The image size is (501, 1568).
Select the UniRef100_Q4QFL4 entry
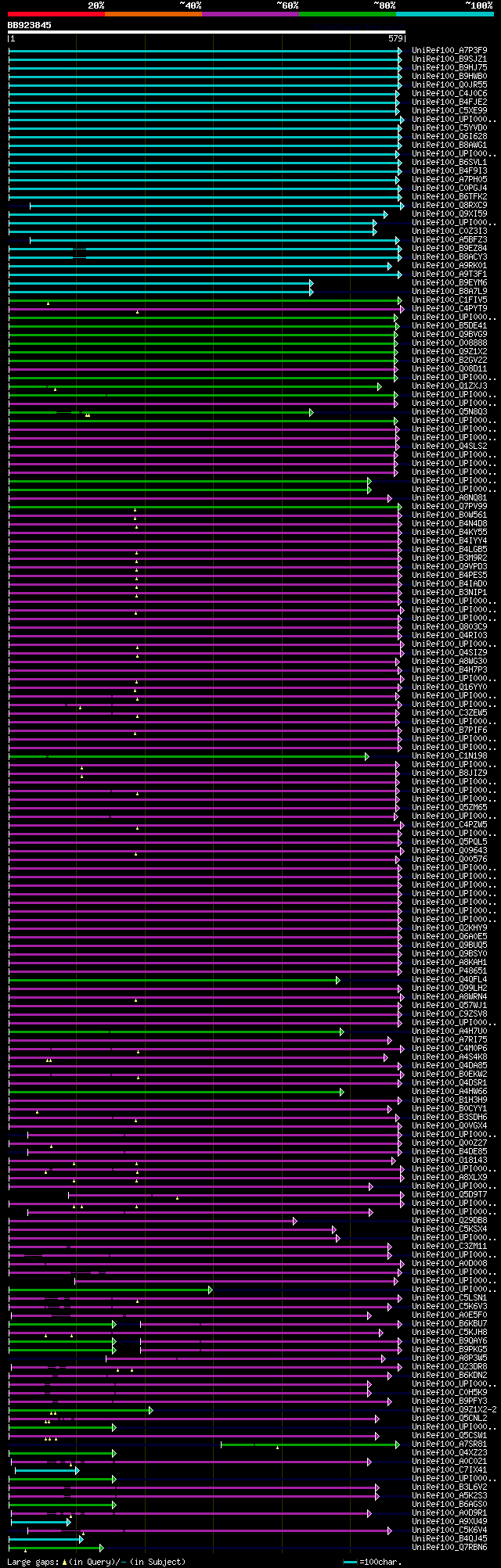point(449,979)
